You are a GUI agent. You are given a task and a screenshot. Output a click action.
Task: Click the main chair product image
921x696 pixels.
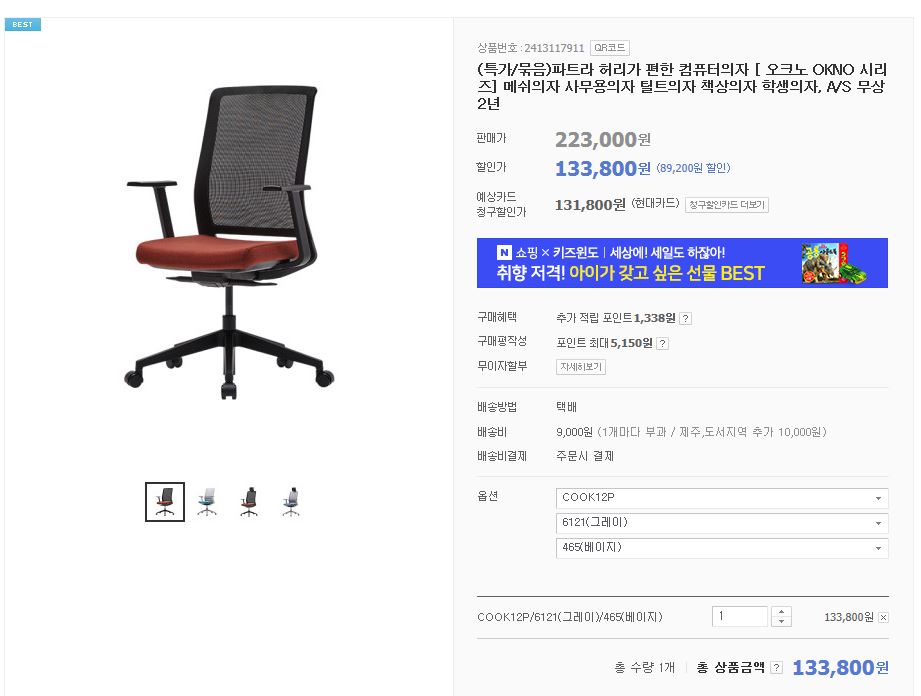pyautogui.click(x=229, y=242)
